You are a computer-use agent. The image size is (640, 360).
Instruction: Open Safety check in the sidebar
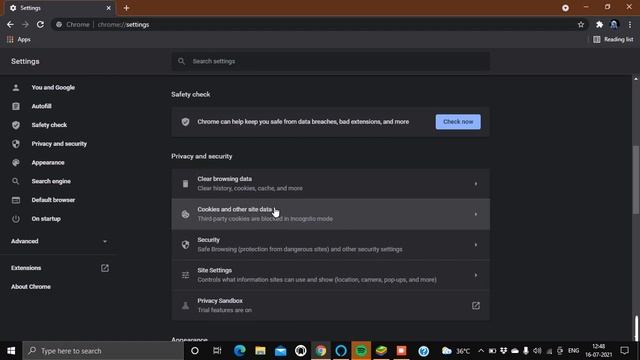coord(49,125)
